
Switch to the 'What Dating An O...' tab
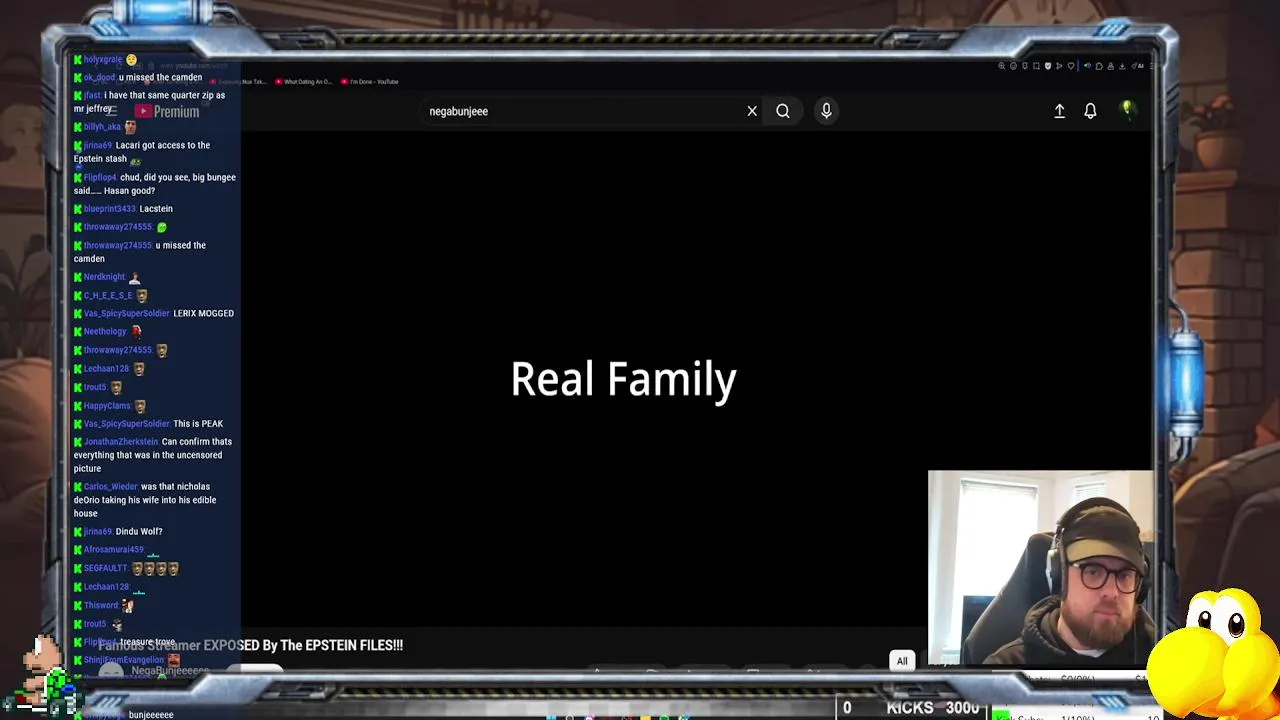click(x=303, y=82)
